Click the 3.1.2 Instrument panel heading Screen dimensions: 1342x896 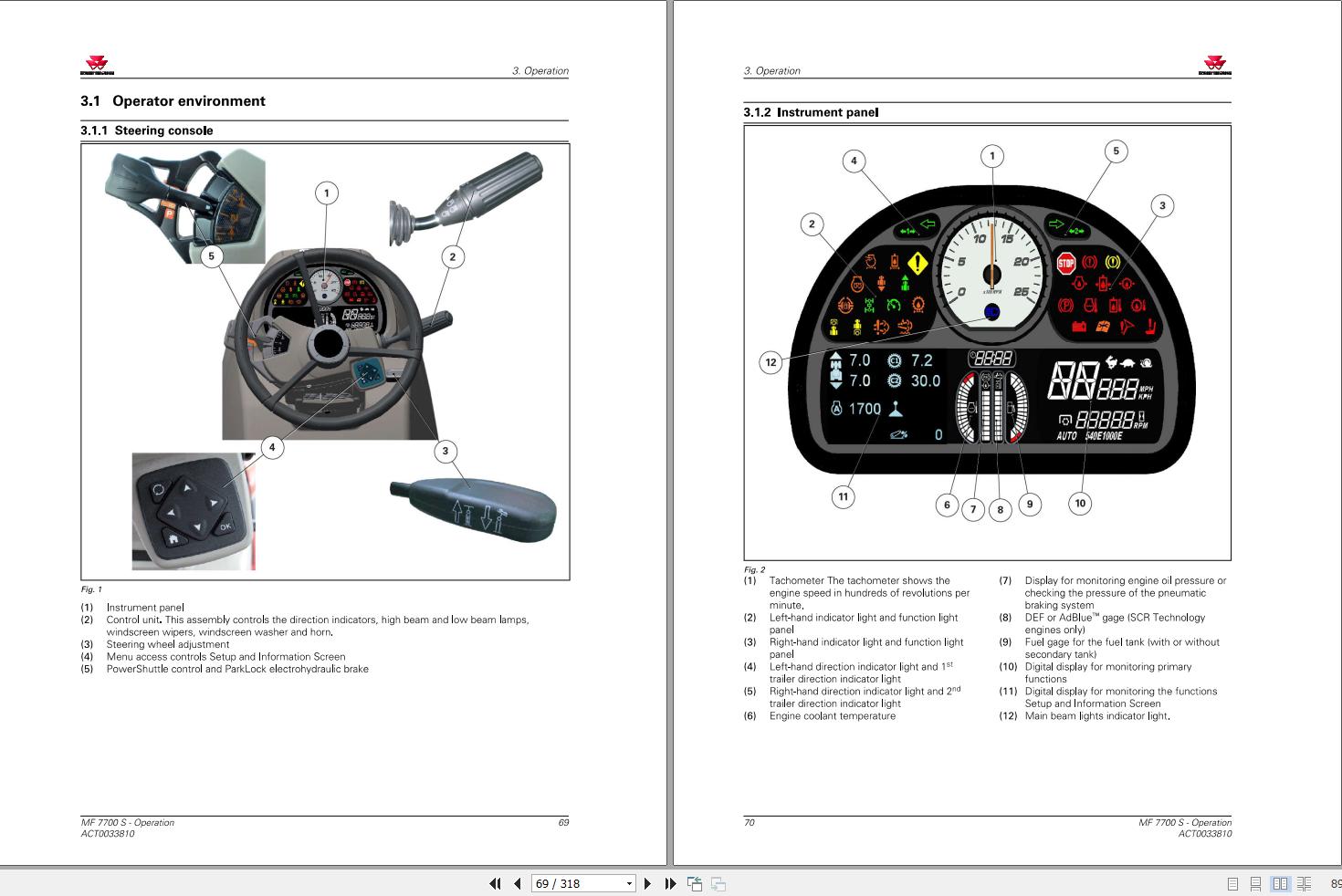coord(811,112)
